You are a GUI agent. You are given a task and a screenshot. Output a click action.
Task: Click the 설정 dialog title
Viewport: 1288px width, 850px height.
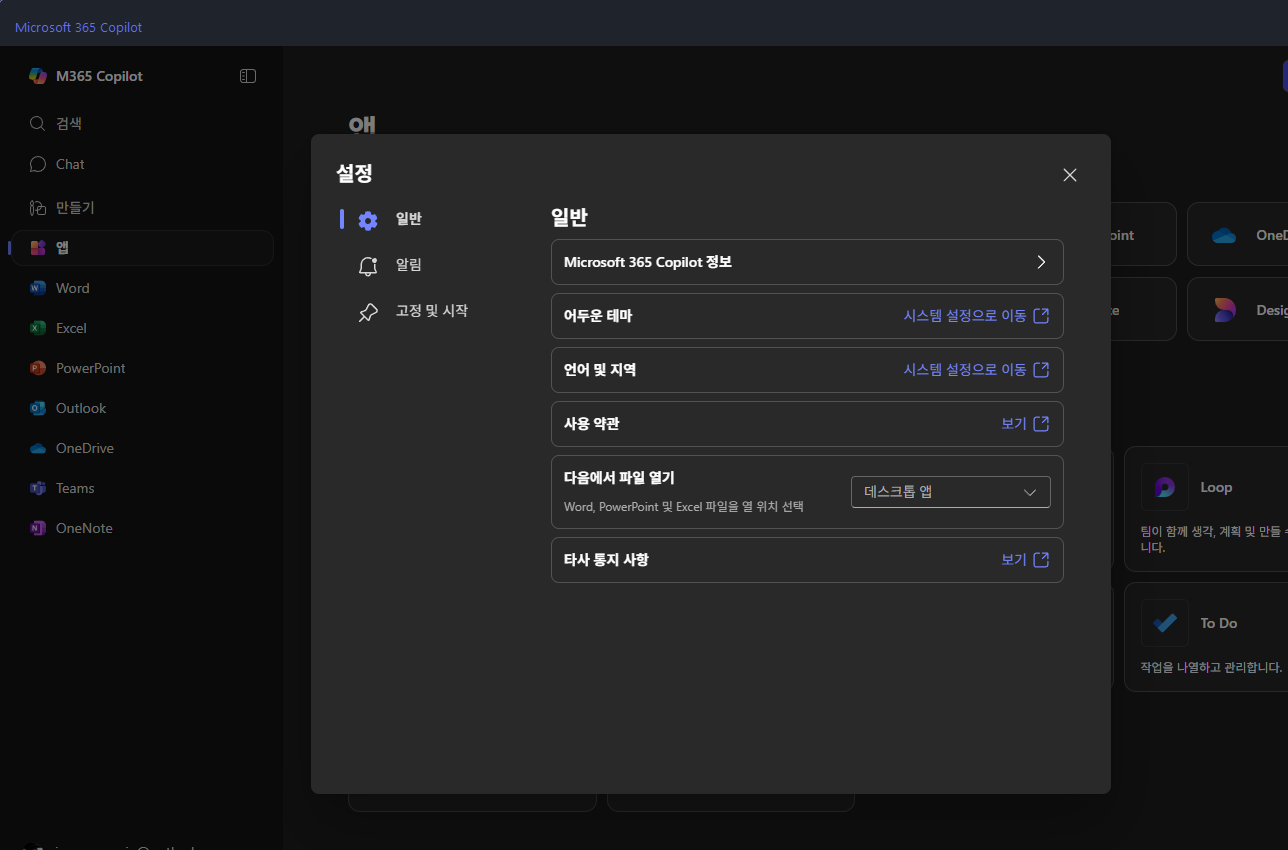pos(354,173)
